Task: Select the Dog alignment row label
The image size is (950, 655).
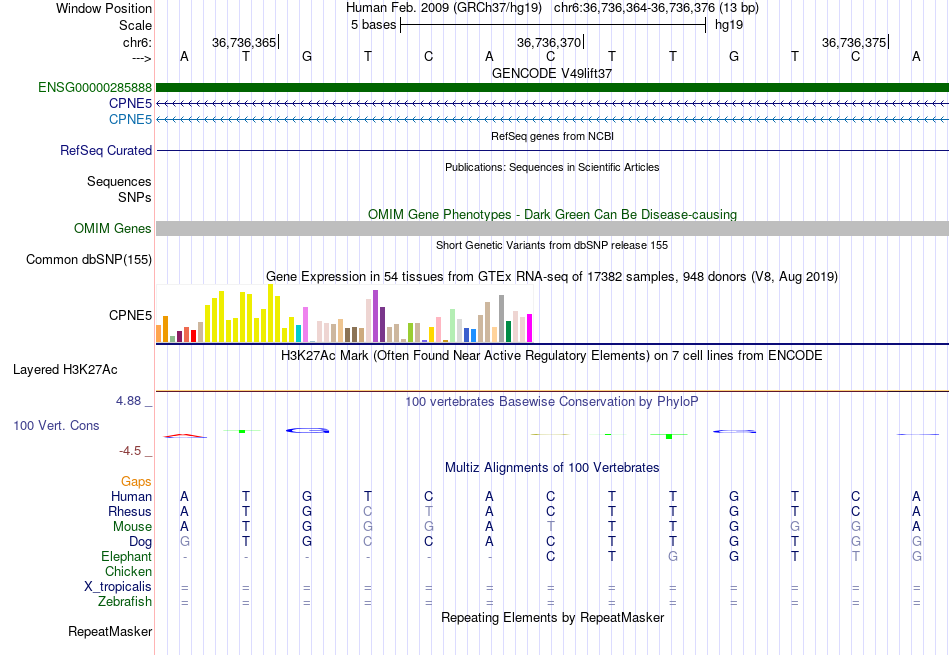Action: tap(141, 542)
